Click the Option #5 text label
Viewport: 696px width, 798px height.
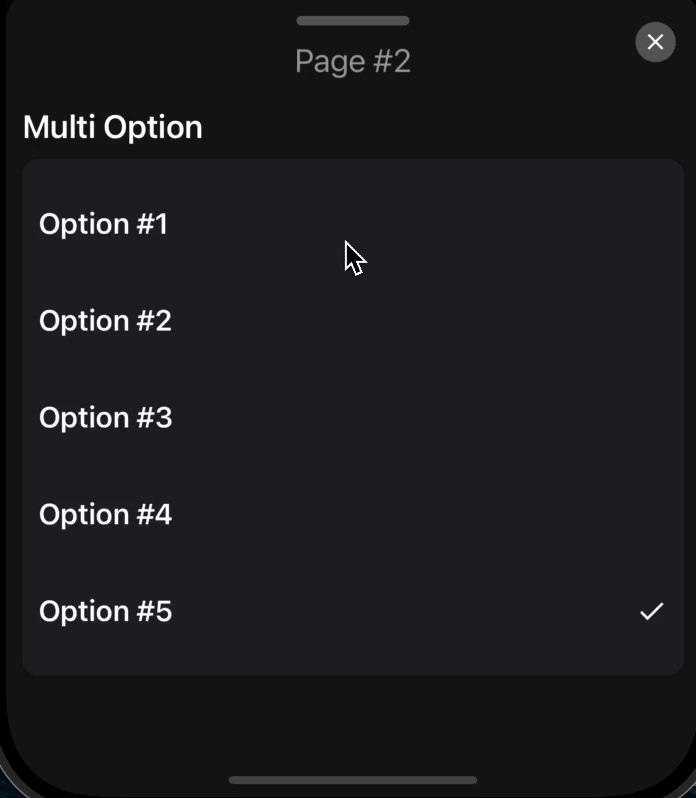click(105, 611)
